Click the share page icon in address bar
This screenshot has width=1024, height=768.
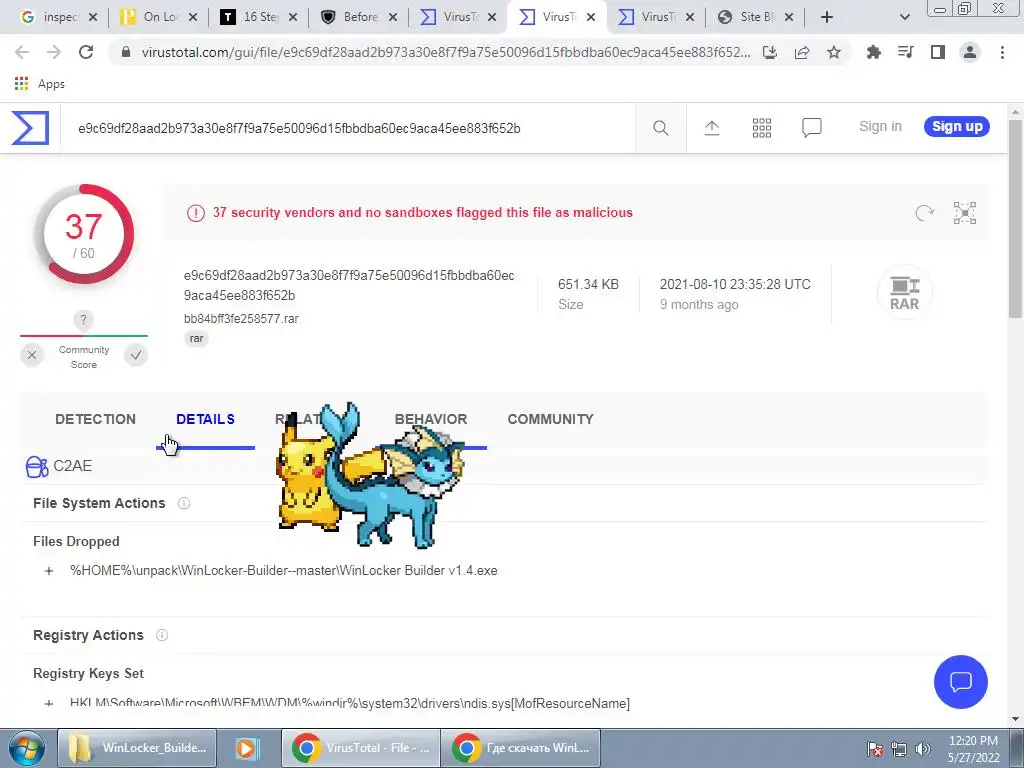point(802,52)
